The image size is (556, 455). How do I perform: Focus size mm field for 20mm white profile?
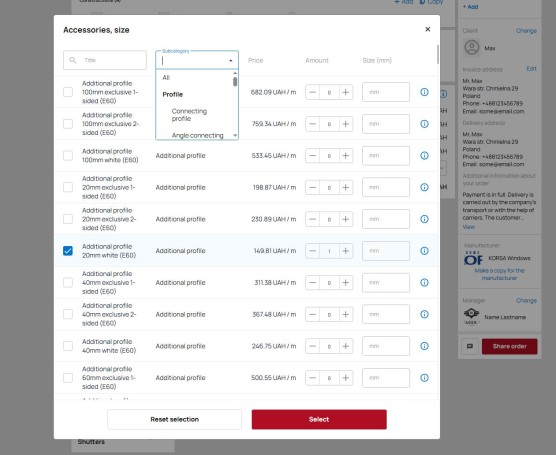(x=386, y=251)
